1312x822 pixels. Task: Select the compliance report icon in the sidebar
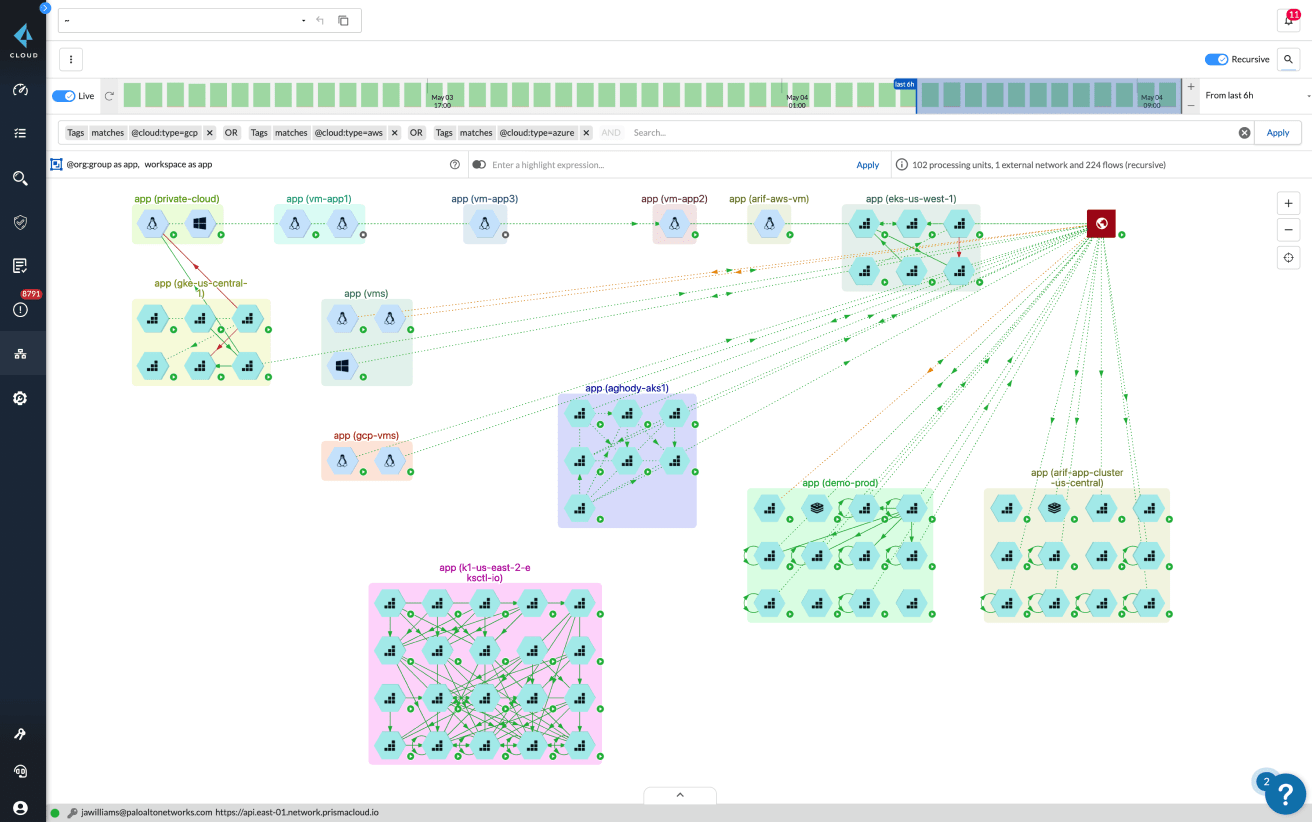(22, 265)
